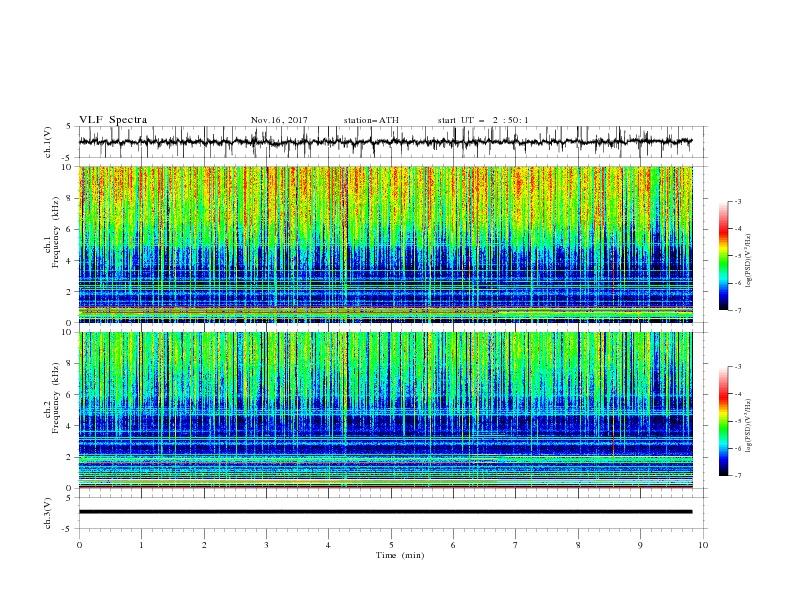The width and height of the screenshot is (792, 612).
Task: Click the time axis tick label '3'
Action: (266, 545)
